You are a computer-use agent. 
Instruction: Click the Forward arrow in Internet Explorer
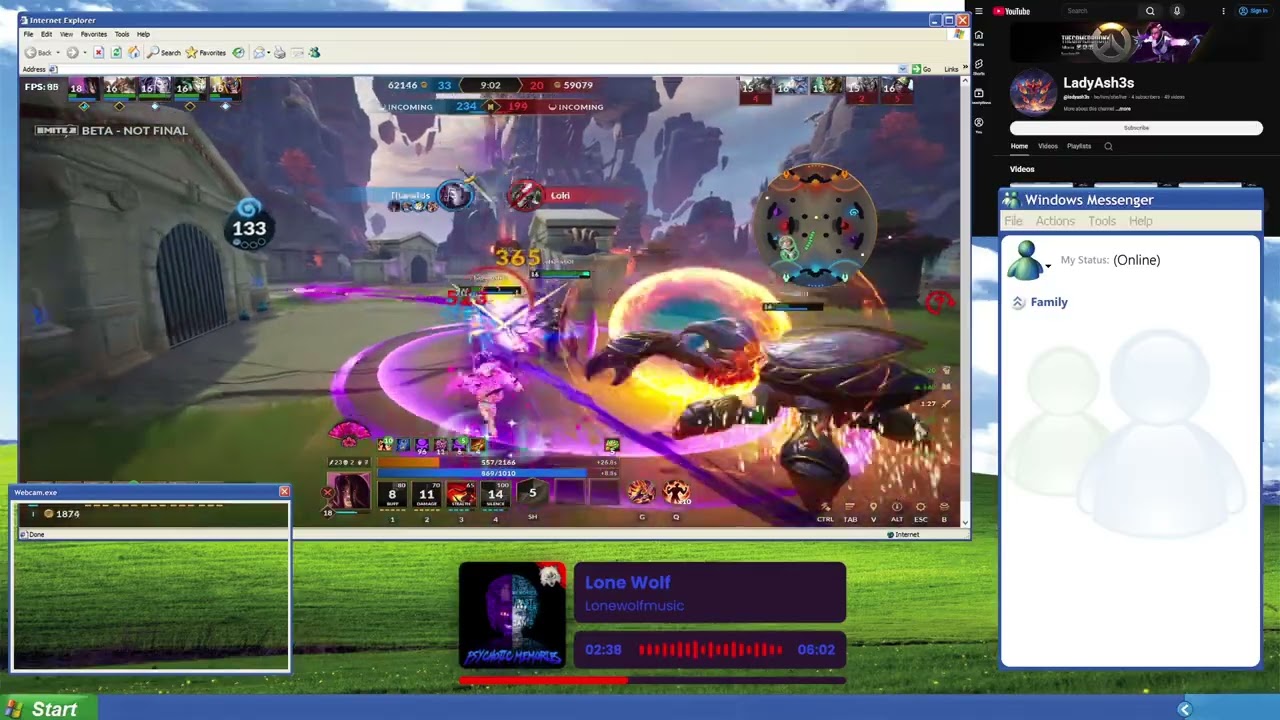pyautogui.click(x=72, y=52)
